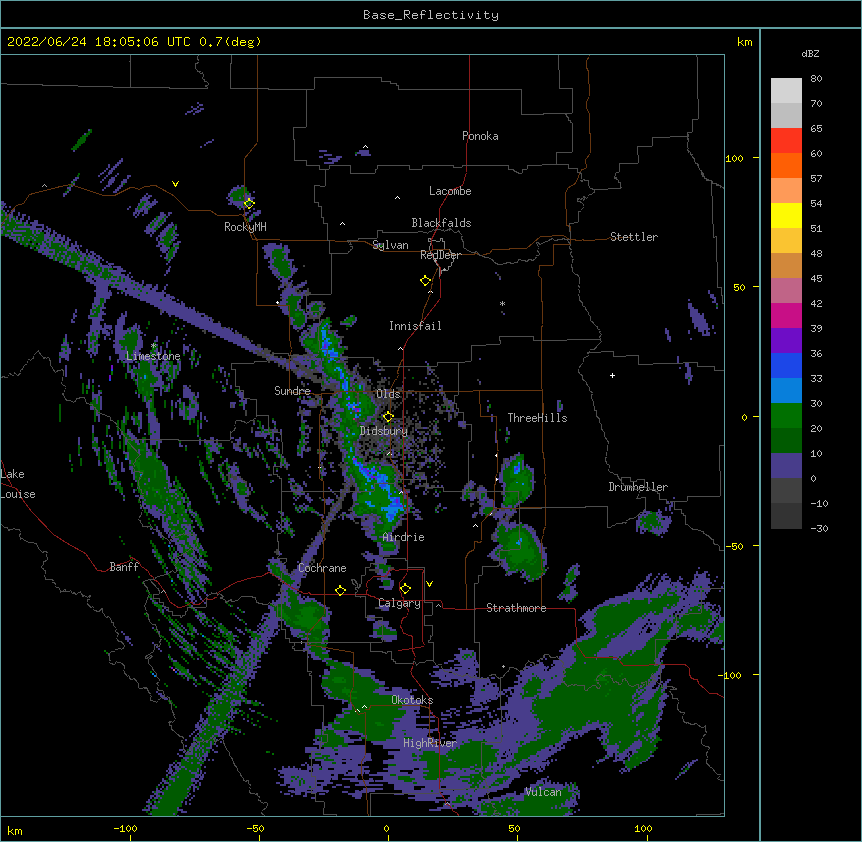Click the legend value -30
This screenshot has height=842, width=862.
pyautogui.click(x=819, y=529)
